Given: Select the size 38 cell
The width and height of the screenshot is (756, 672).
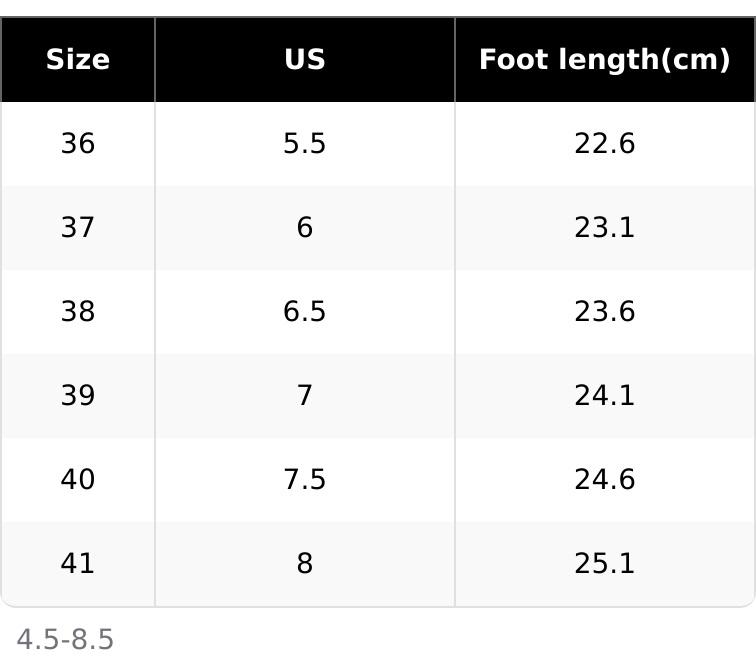Looking at the screenshot, I should tap(78, 312).
